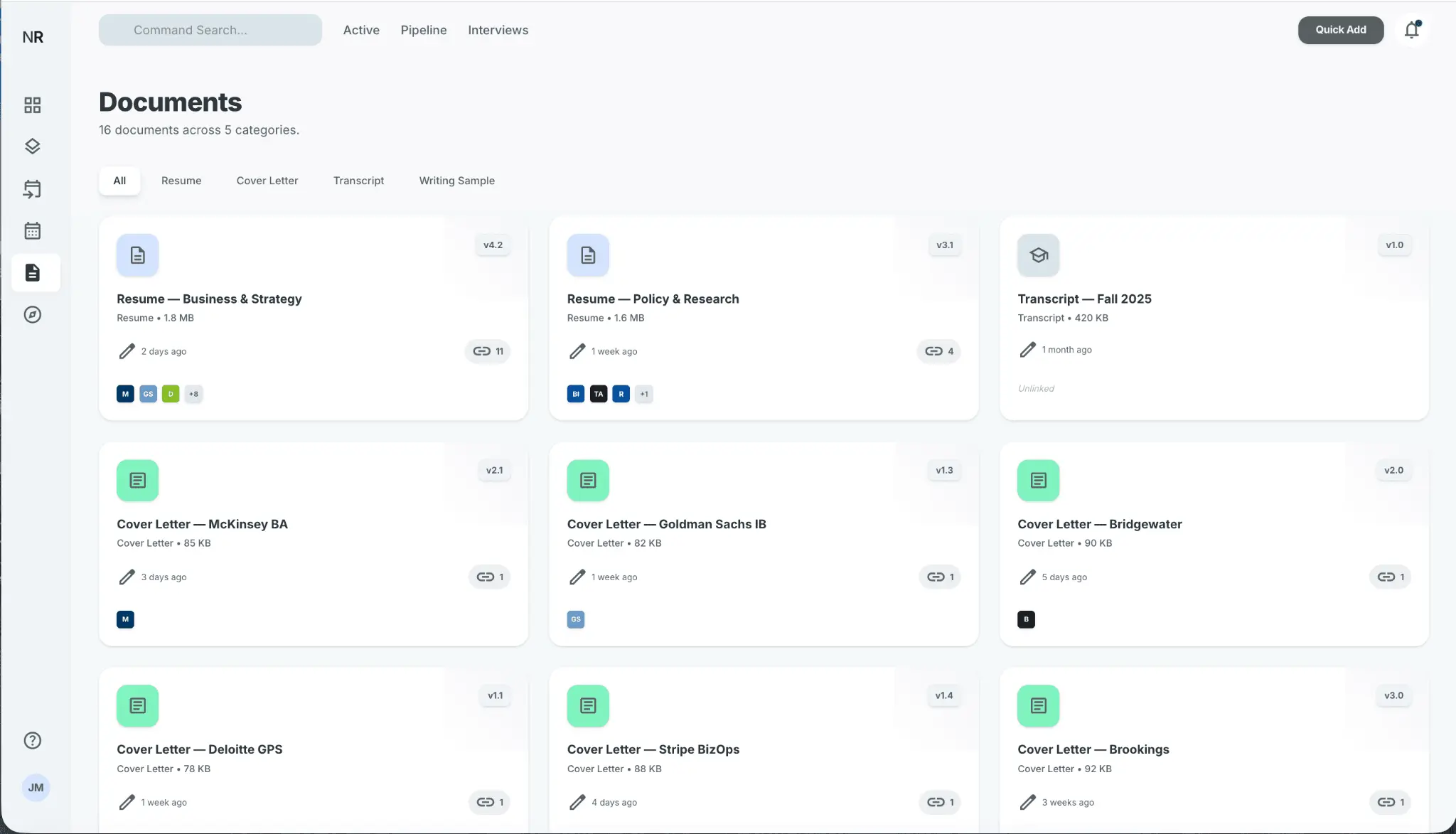Image resolution: width=1456 pixels, height=834 pixels.
Task: Open the dashboard grid icon in sidebar
Action: click(32, 105)
